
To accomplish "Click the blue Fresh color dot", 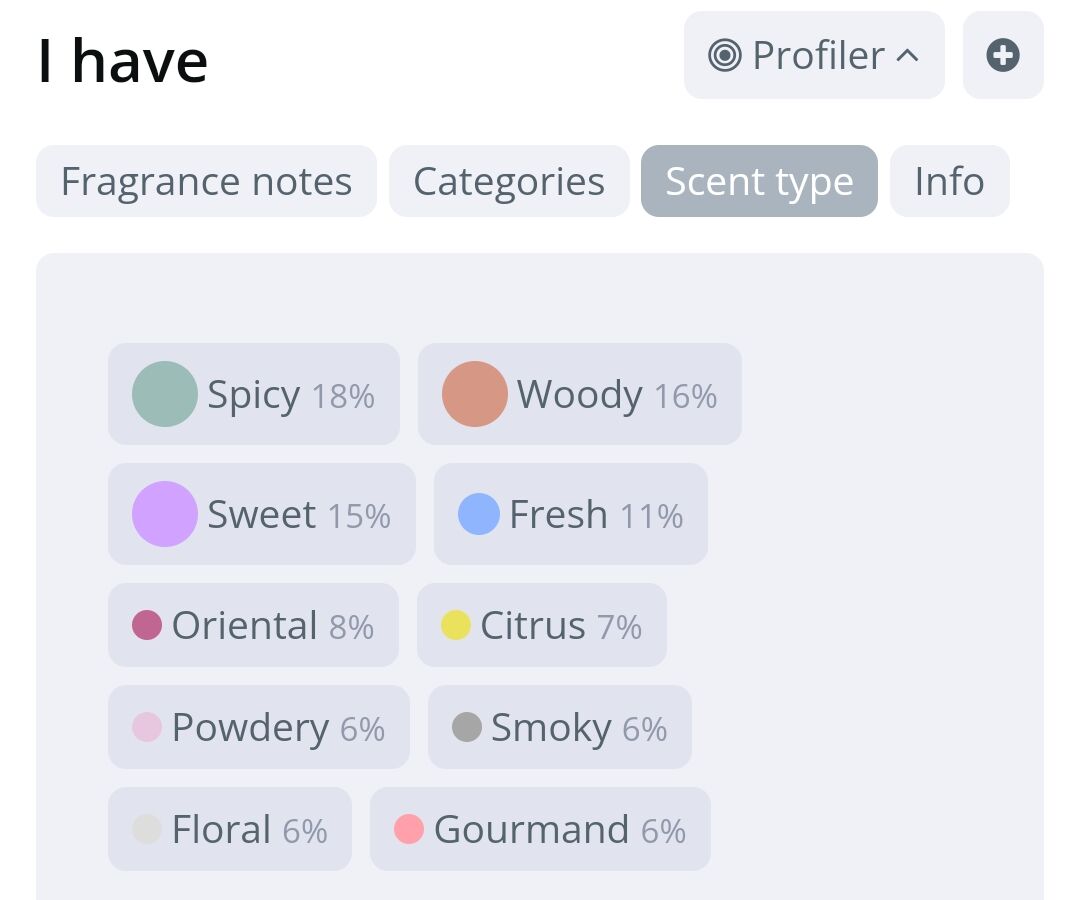I will tap(479, 514).
